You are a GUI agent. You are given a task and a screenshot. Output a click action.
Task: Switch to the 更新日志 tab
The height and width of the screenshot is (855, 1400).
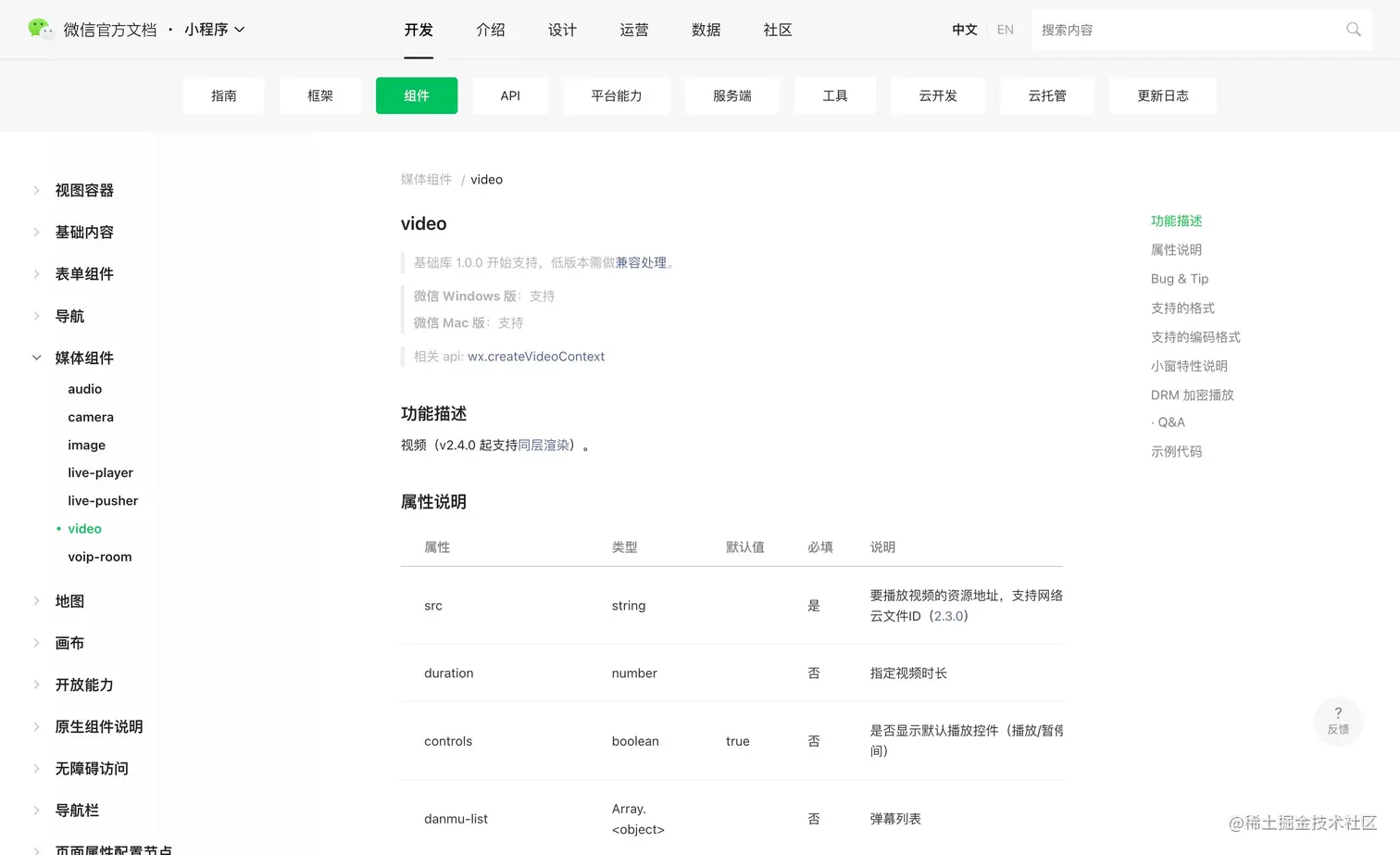tap(1163, 95)
